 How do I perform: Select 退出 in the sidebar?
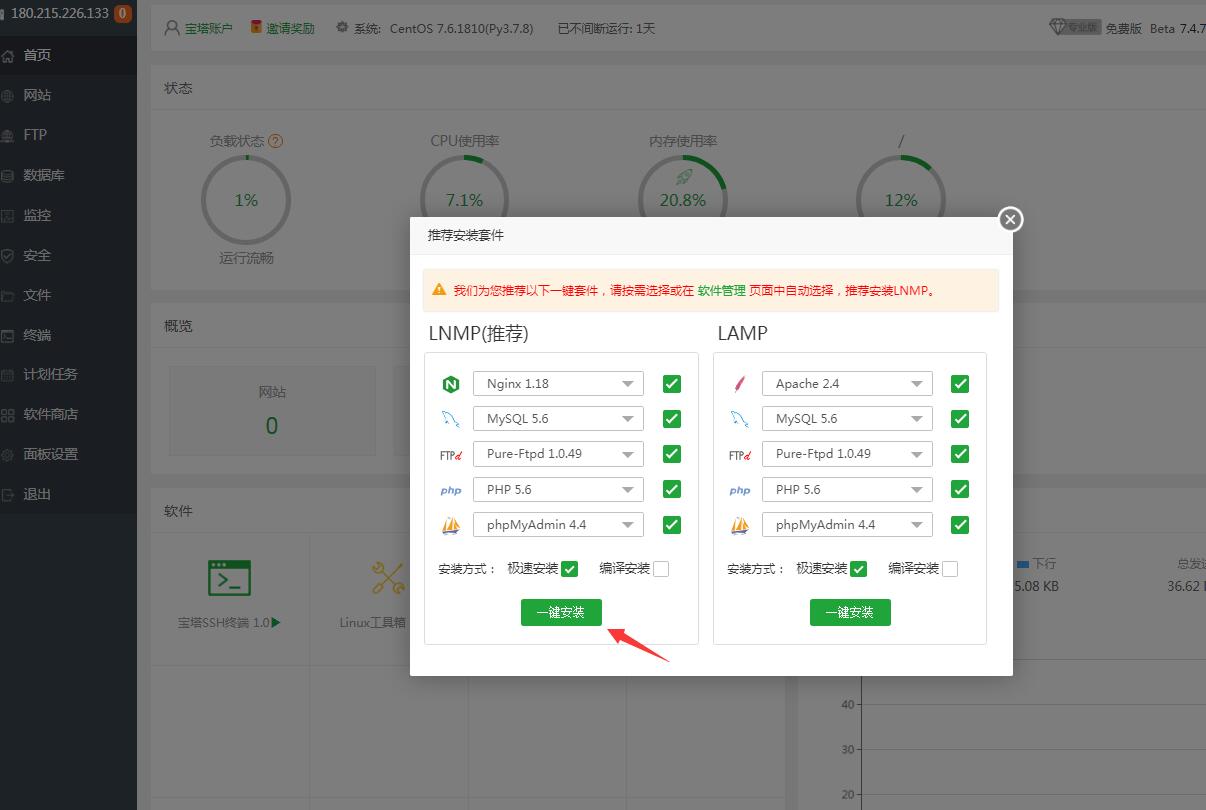click(68, 494)
